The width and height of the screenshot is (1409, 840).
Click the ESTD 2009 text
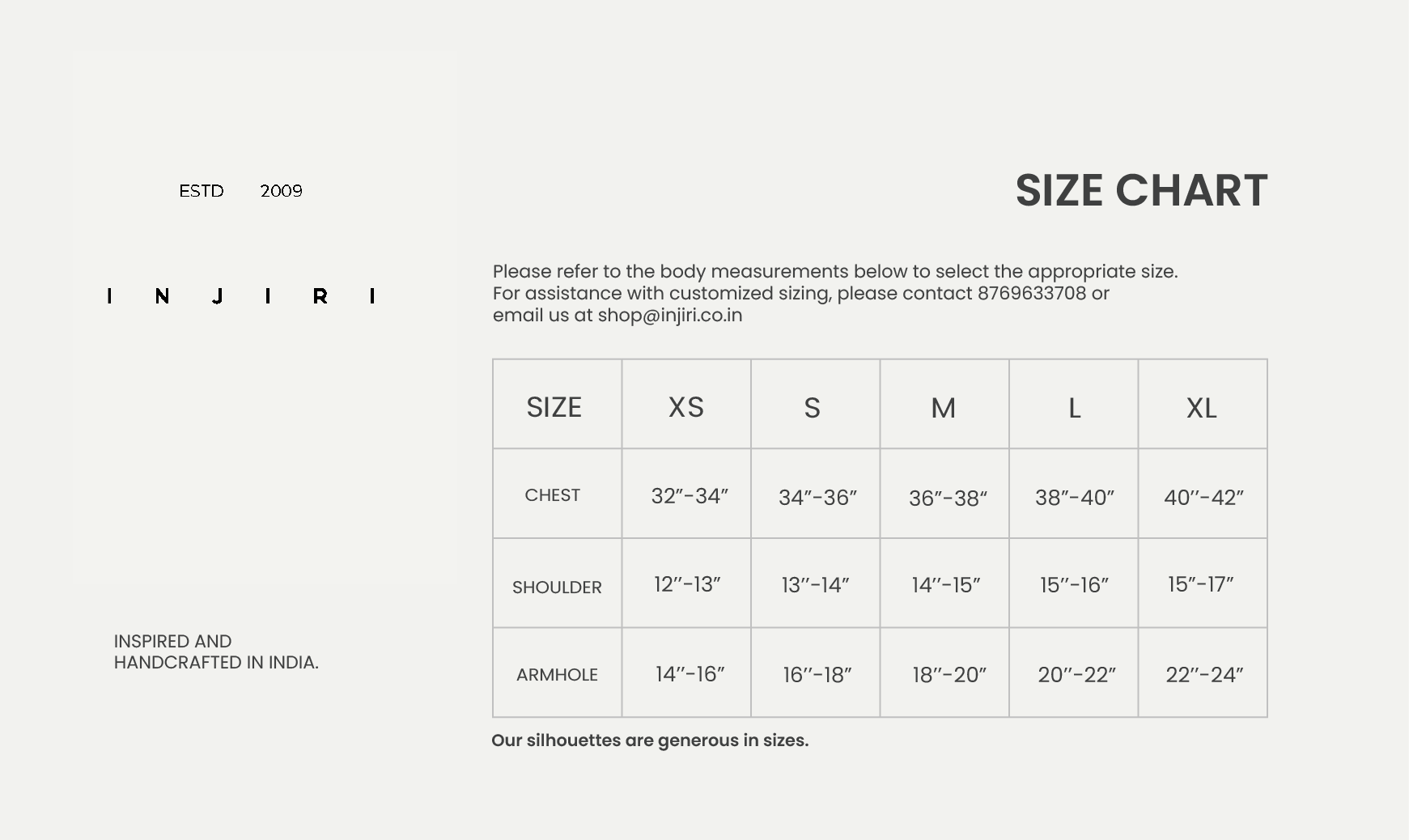tap(240, 191)
